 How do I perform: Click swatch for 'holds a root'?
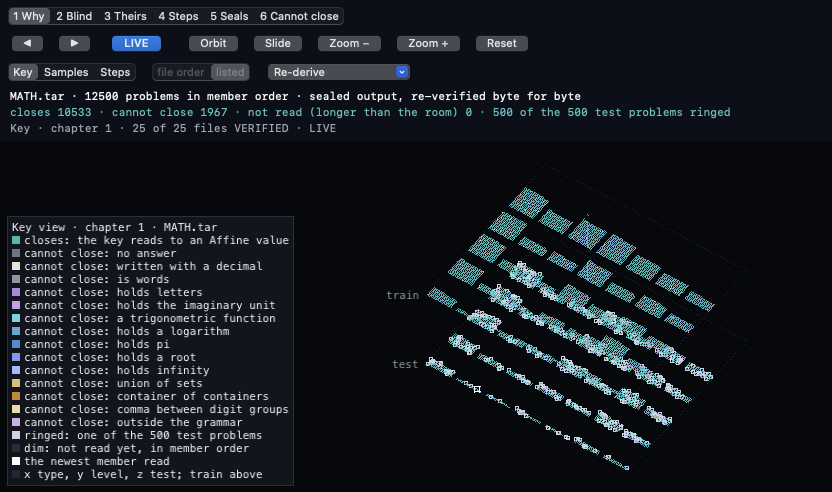(x=16, y=358)
